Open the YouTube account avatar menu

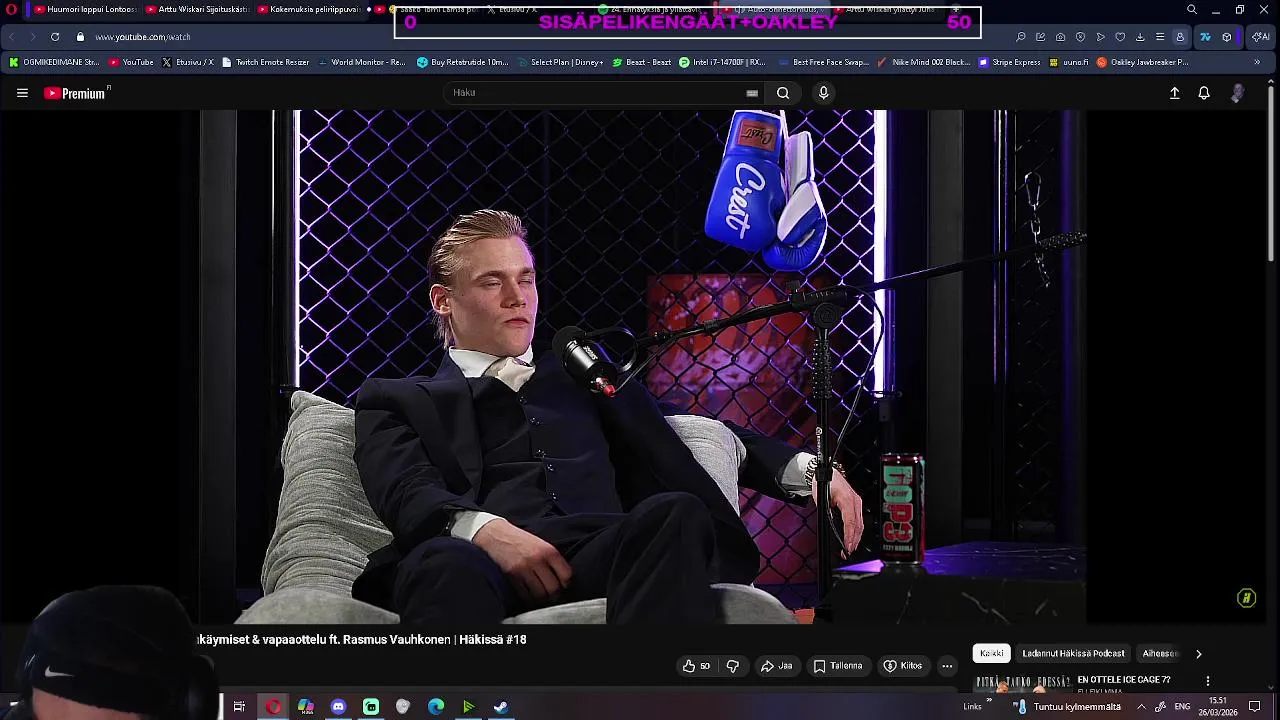point(1238,93)
